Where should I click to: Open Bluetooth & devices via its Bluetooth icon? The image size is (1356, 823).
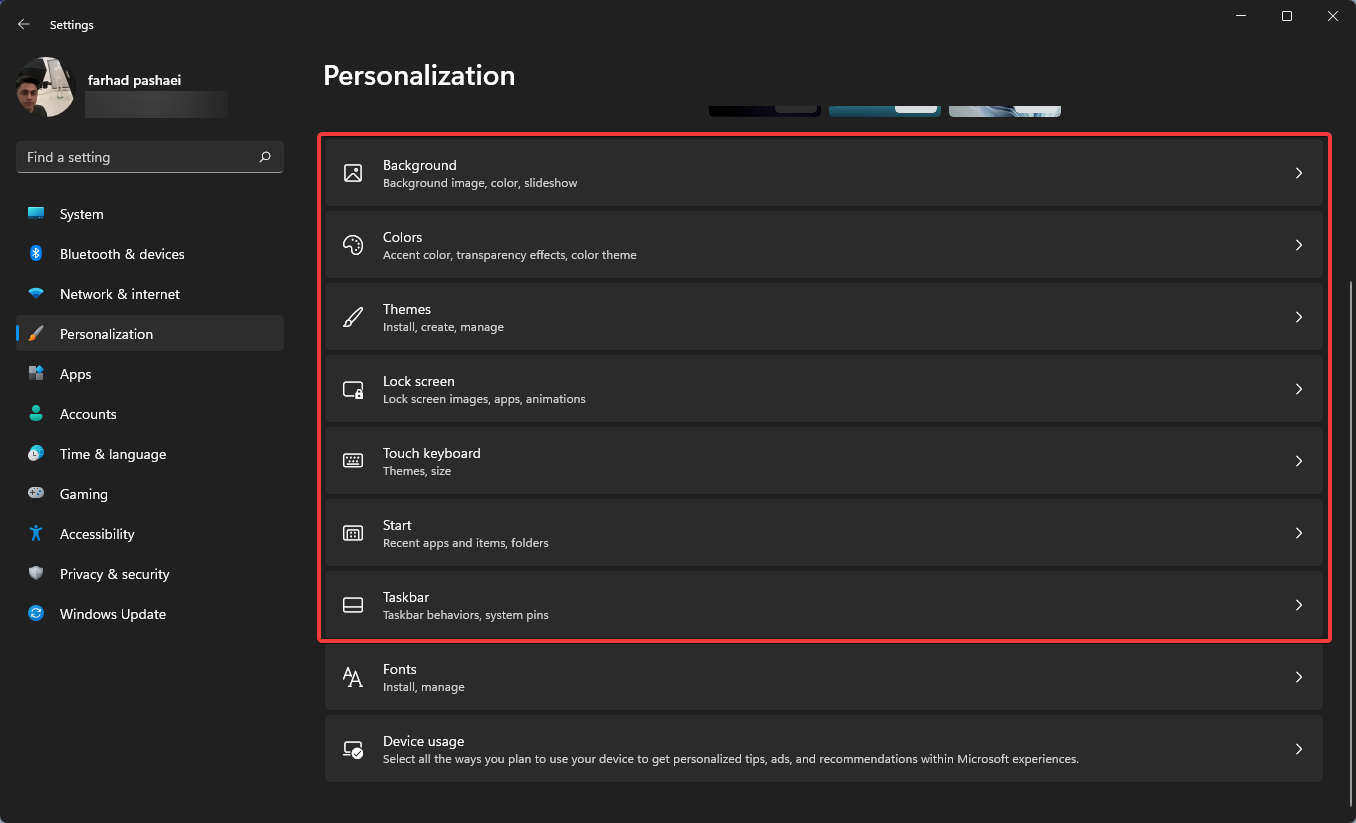pyautogui.click(x=36, y=254)
